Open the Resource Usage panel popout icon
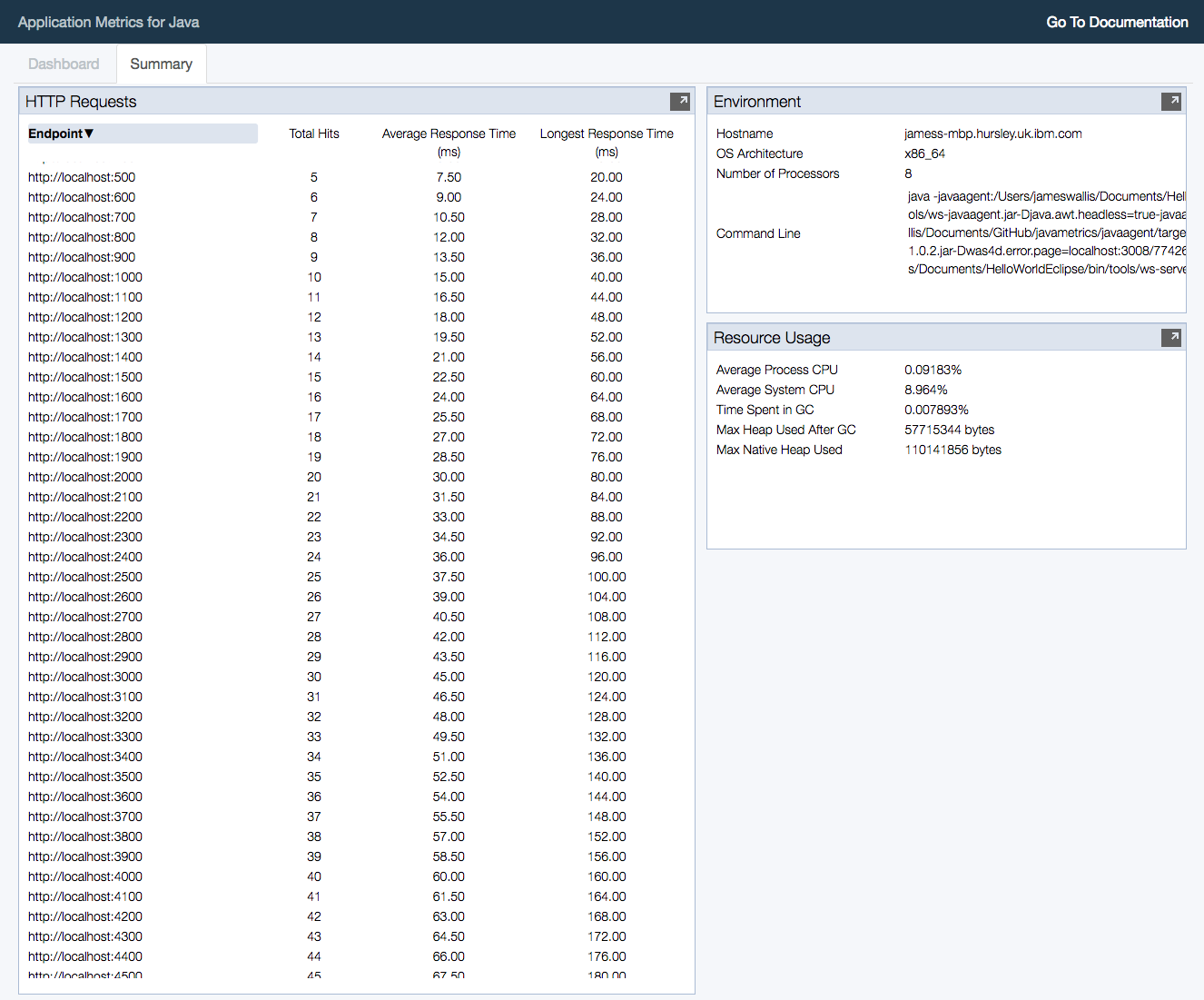1204x1000 pixels. tap(1171, 337)
